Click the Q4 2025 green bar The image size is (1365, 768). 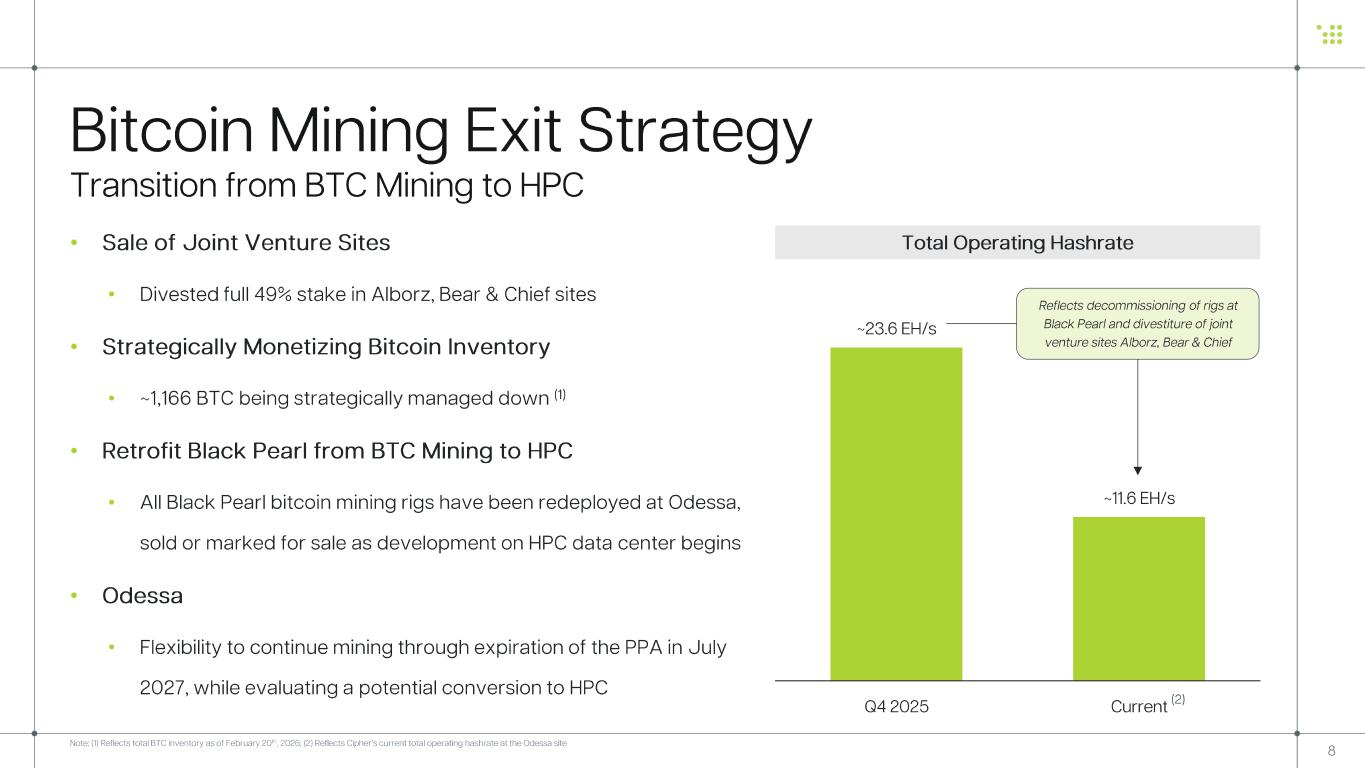(896, 513)
